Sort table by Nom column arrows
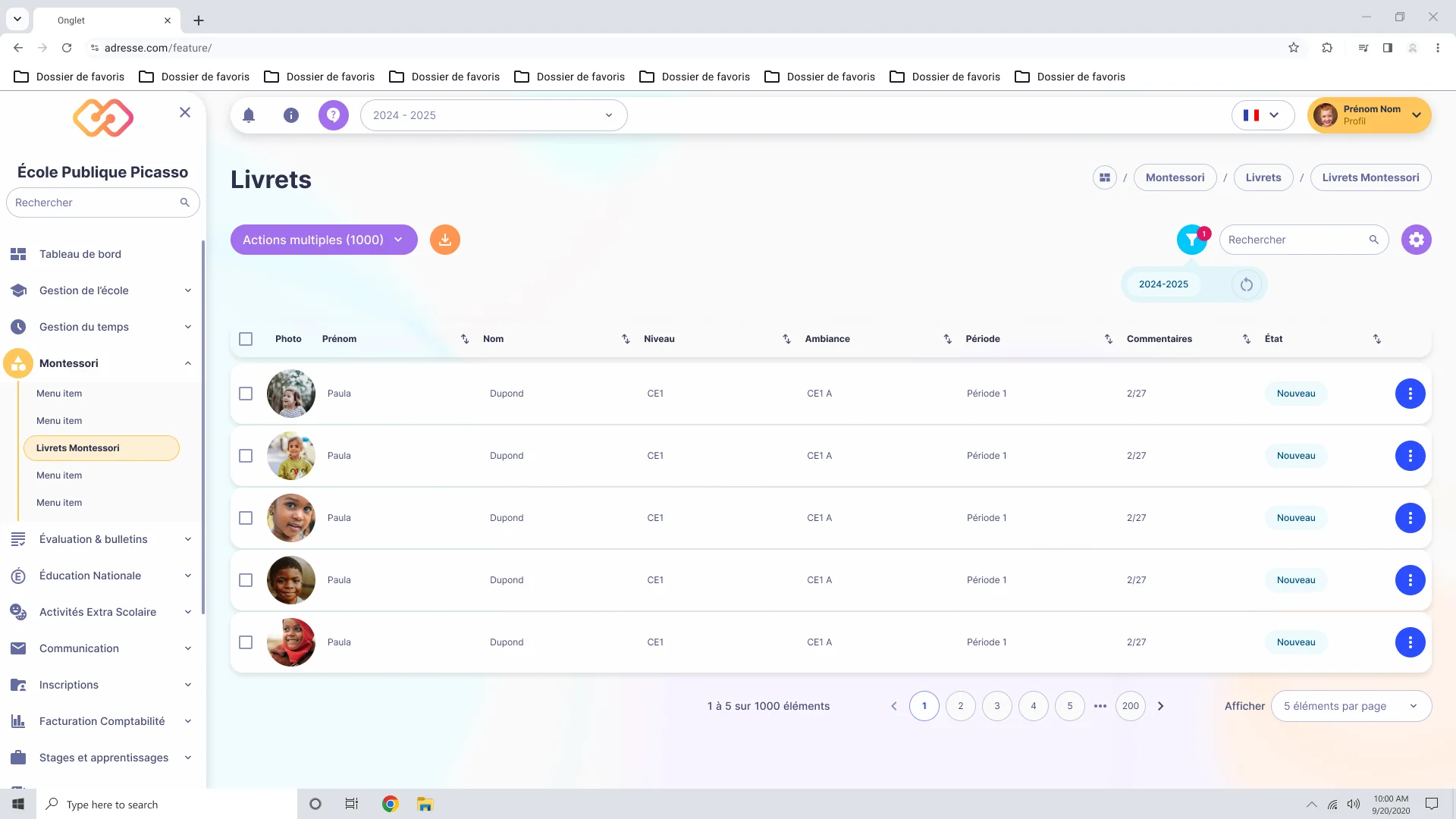The width and height of the screenshot is (1456, 819). click(x=626, y=339)
